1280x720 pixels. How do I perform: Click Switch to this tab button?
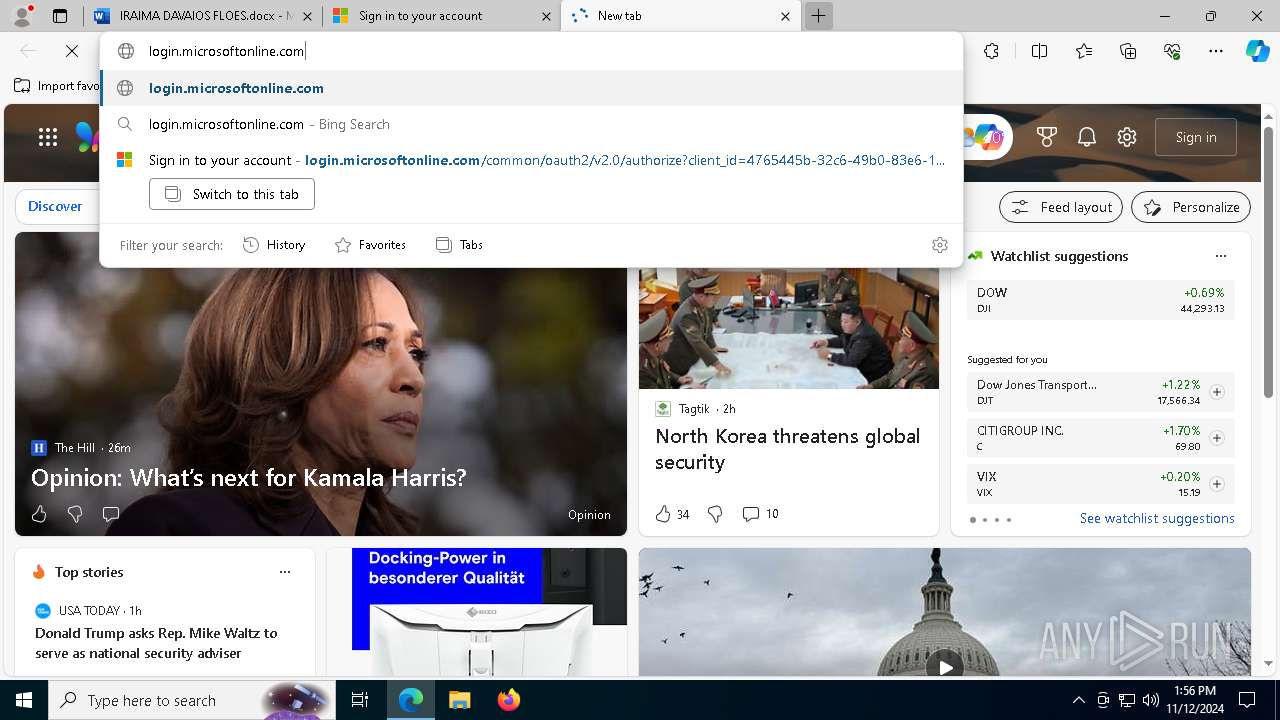coord(232,194)
